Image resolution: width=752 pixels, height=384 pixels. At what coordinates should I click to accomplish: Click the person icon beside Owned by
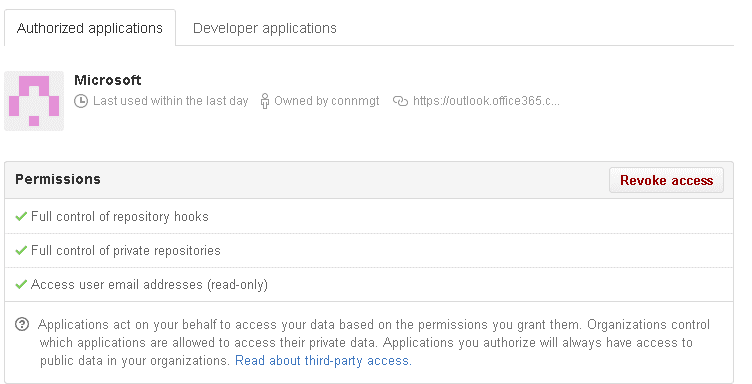coord(265,101)
